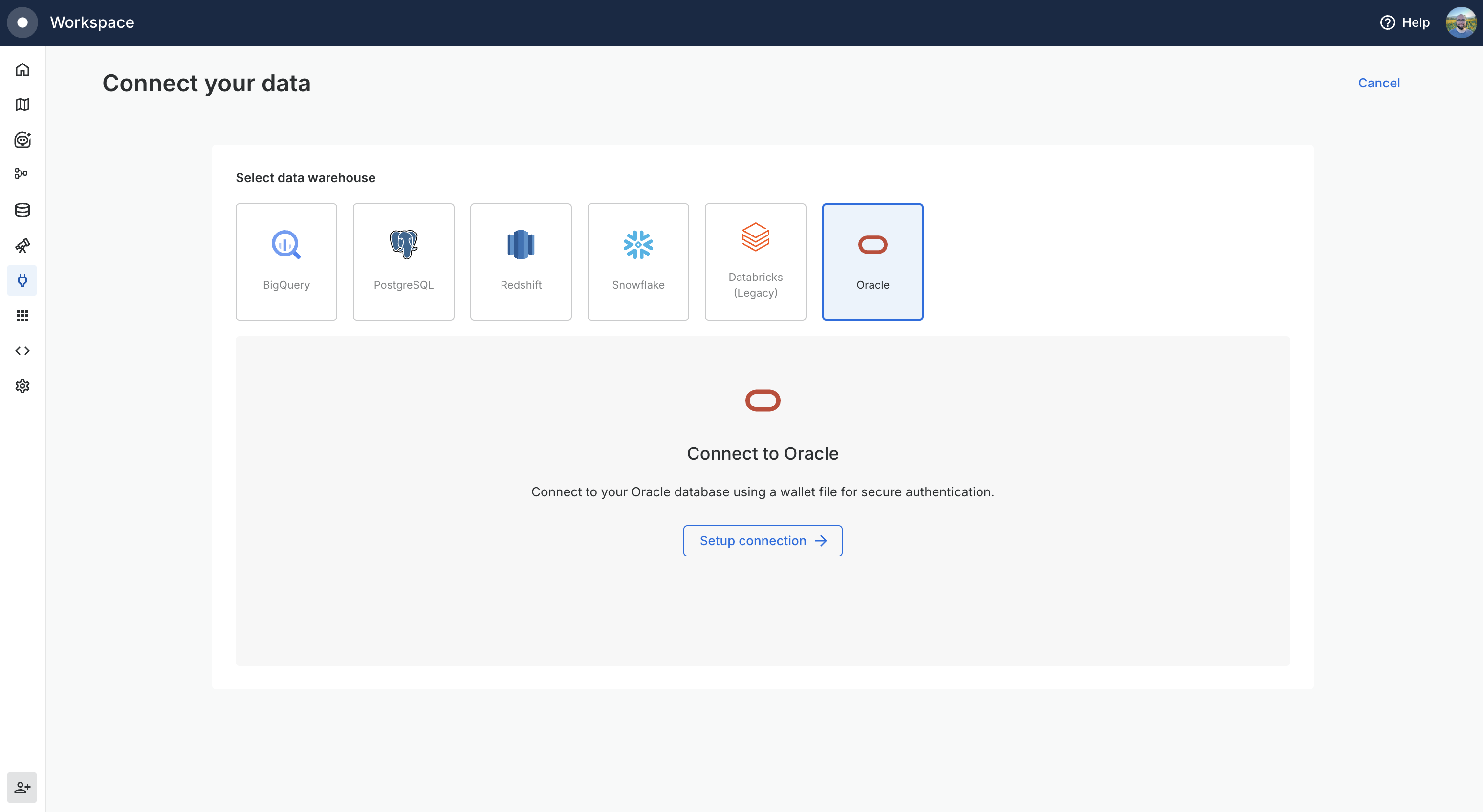This screenshot has width=1483, height=812.
Task: Click the invite user icon
Action: pos(22,787)
